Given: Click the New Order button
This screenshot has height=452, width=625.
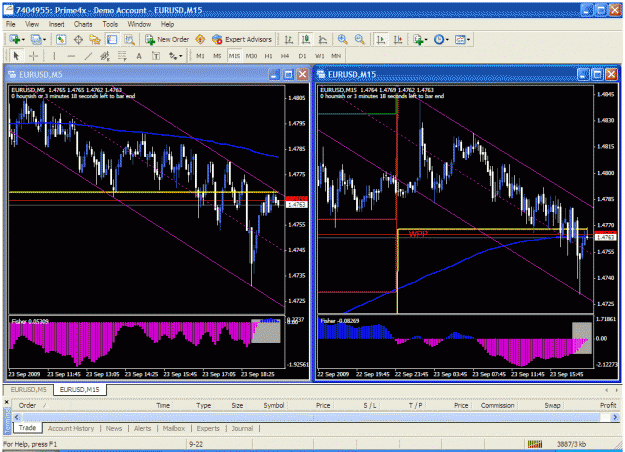Looking at the screenshot, I should pyautogui.click(x=167, y=39).
